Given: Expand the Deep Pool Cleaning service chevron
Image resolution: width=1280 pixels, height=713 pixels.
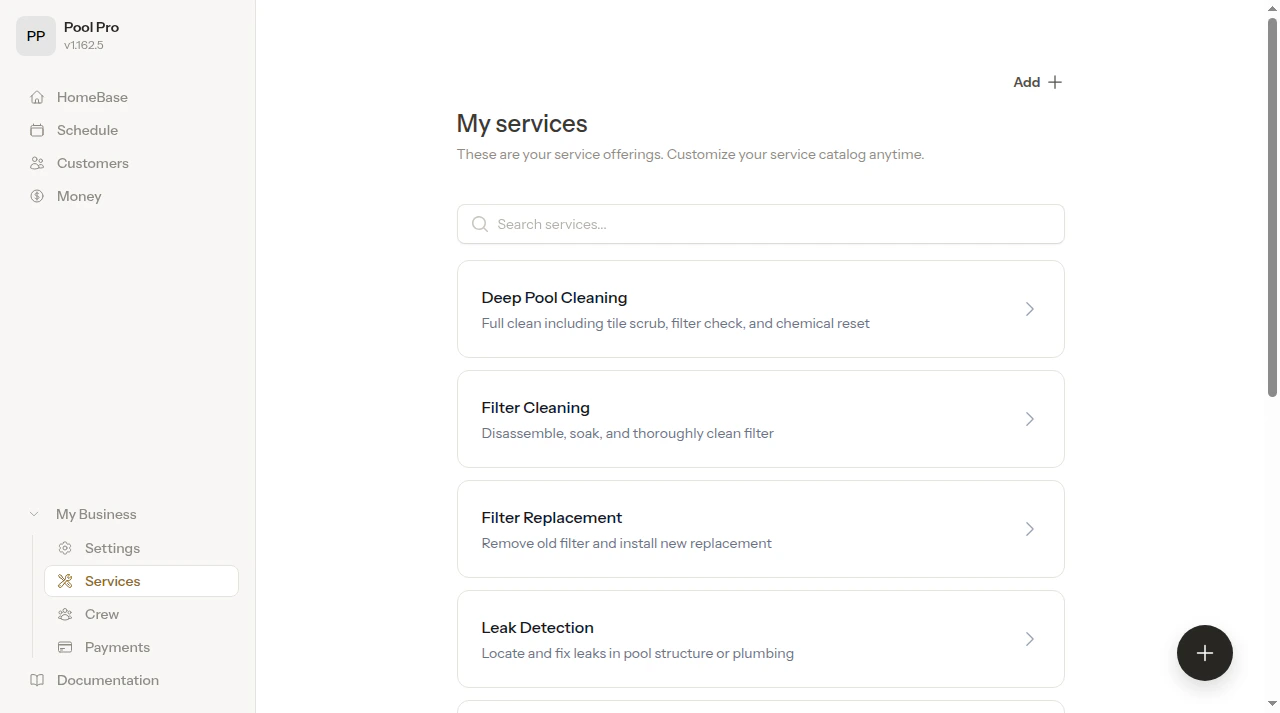Looking at the screenshot, I should (x=1029, y=309).
